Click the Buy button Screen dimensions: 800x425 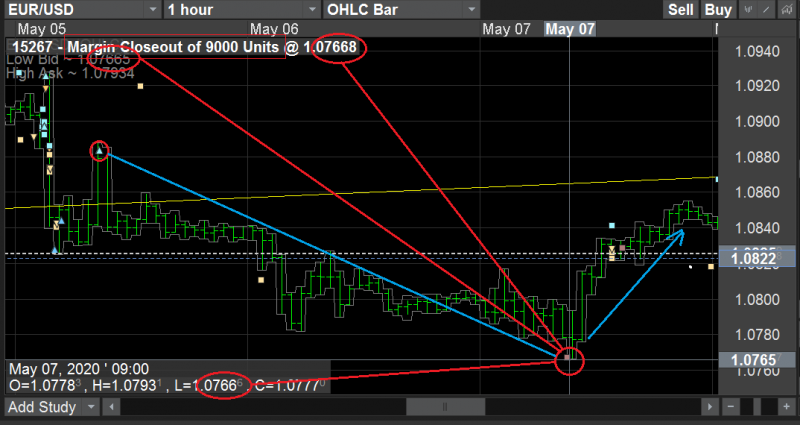pos(718,10)
